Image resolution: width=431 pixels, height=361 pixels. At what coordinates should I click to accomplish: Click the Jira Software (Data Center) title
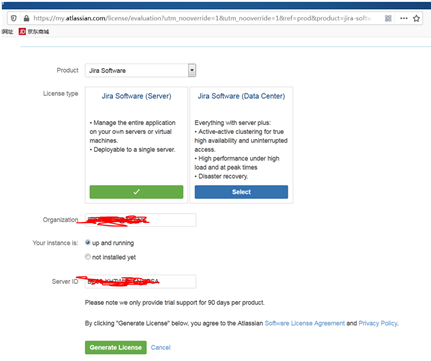tap(241, 96)
